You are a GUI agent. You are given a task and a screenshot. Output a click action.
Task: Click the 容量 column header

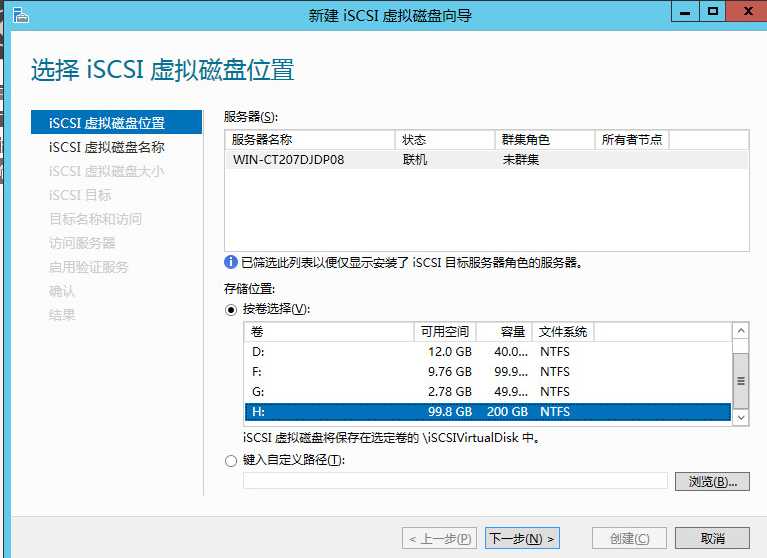504,332
